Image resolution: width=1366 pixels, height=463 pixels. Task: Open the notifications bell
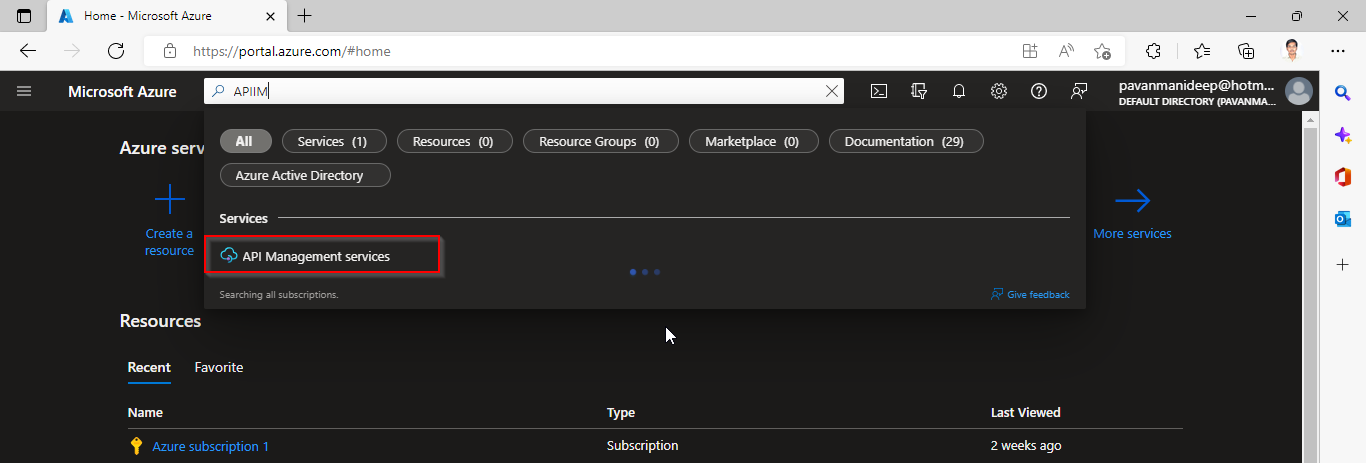tap(959, 91)
